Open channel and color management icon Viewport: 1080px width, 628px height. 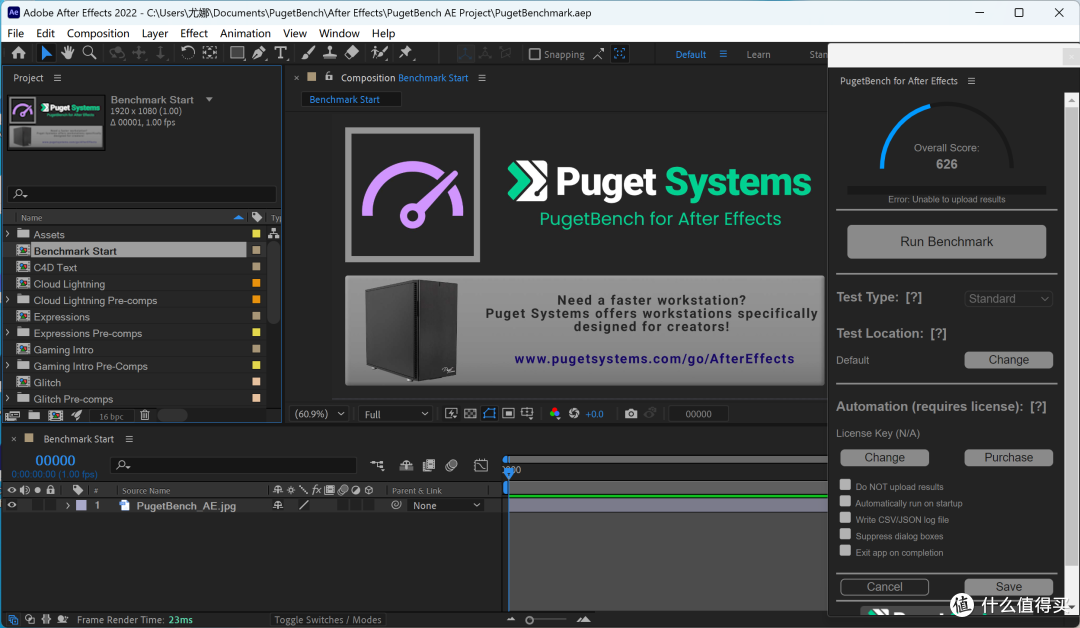click(x=554, y=414)
